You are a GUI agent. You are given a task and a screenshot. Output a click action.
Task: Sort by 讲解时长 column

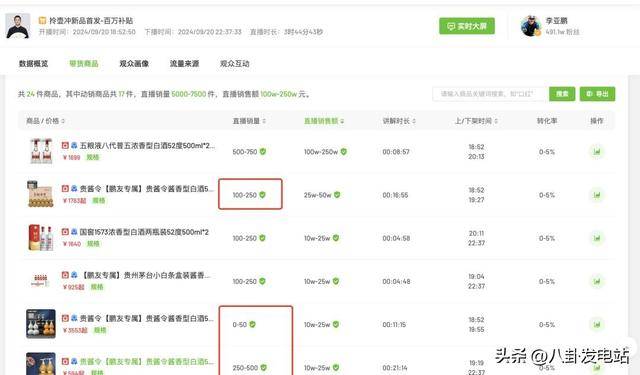(x=399, y=121)
